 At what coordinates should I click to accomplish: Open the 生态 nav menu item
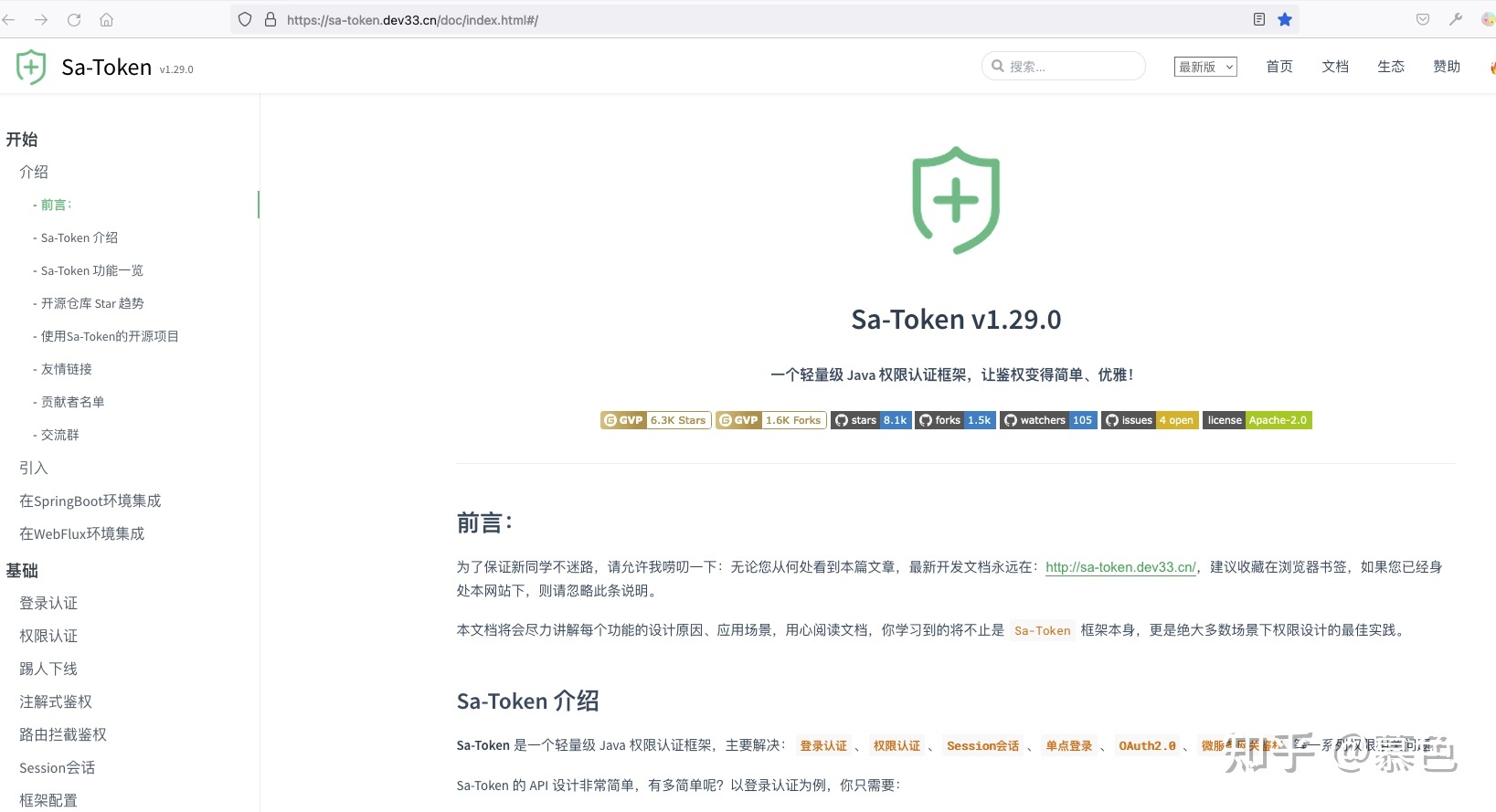pos(1391,66)
